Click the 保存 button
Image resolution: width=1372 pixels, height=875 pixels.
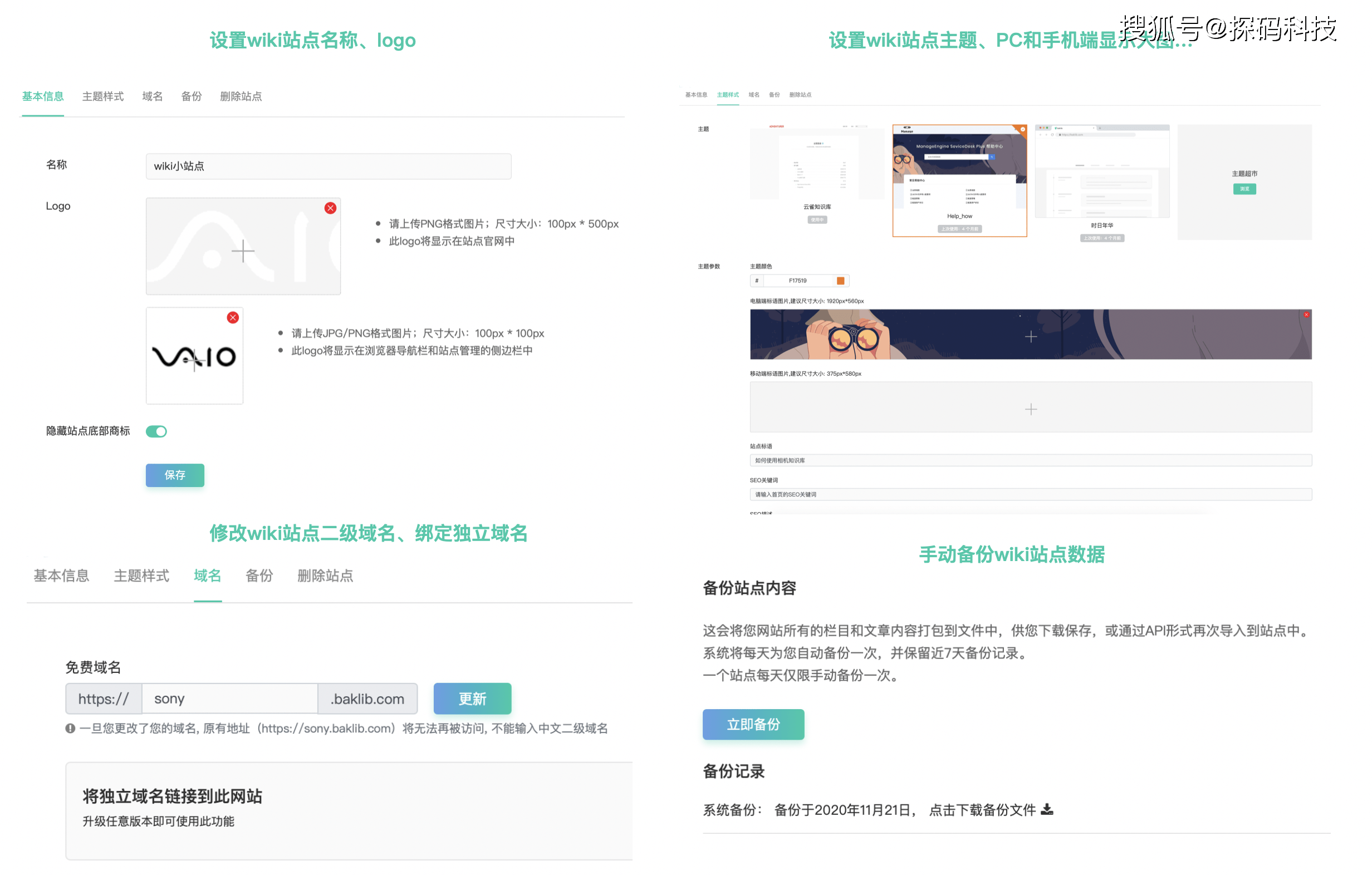pos(174,475)
